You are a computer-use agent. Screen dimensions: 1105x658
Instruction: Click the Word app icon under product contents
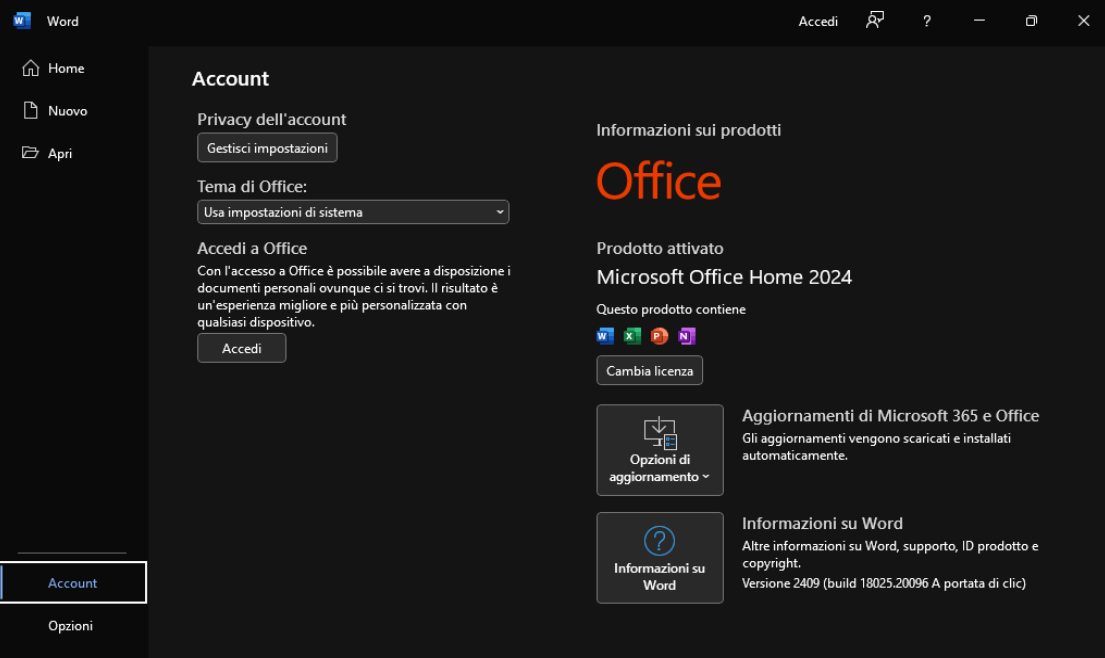(x=605, y=336)
